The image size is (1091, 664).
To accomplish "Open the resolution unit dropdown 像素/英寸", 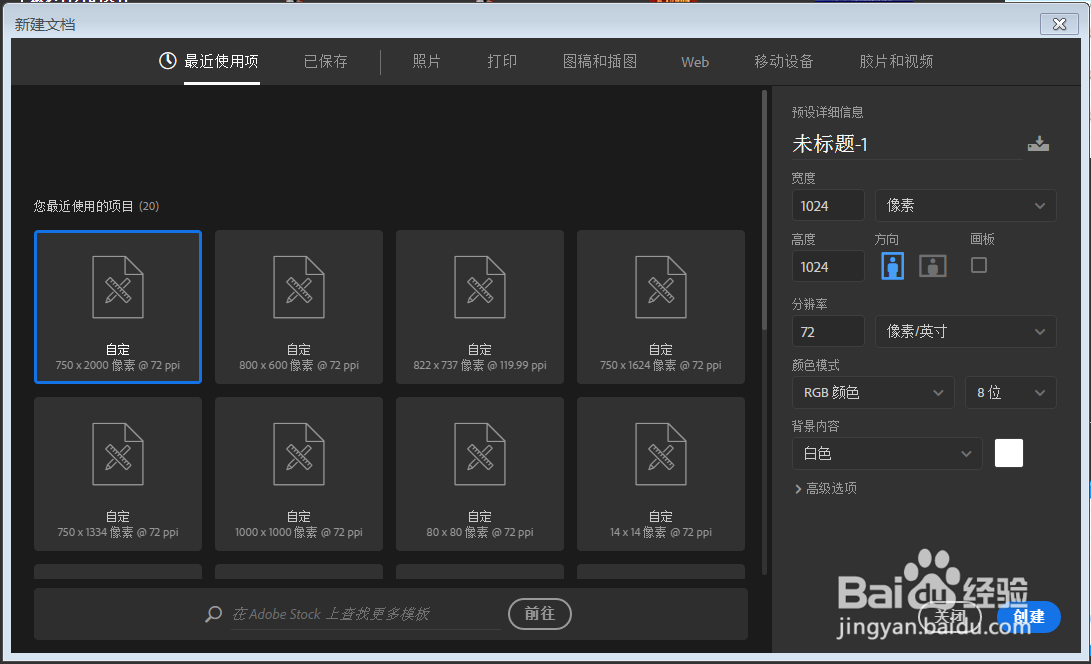I will pyautogui.click(x=965, y=331).
